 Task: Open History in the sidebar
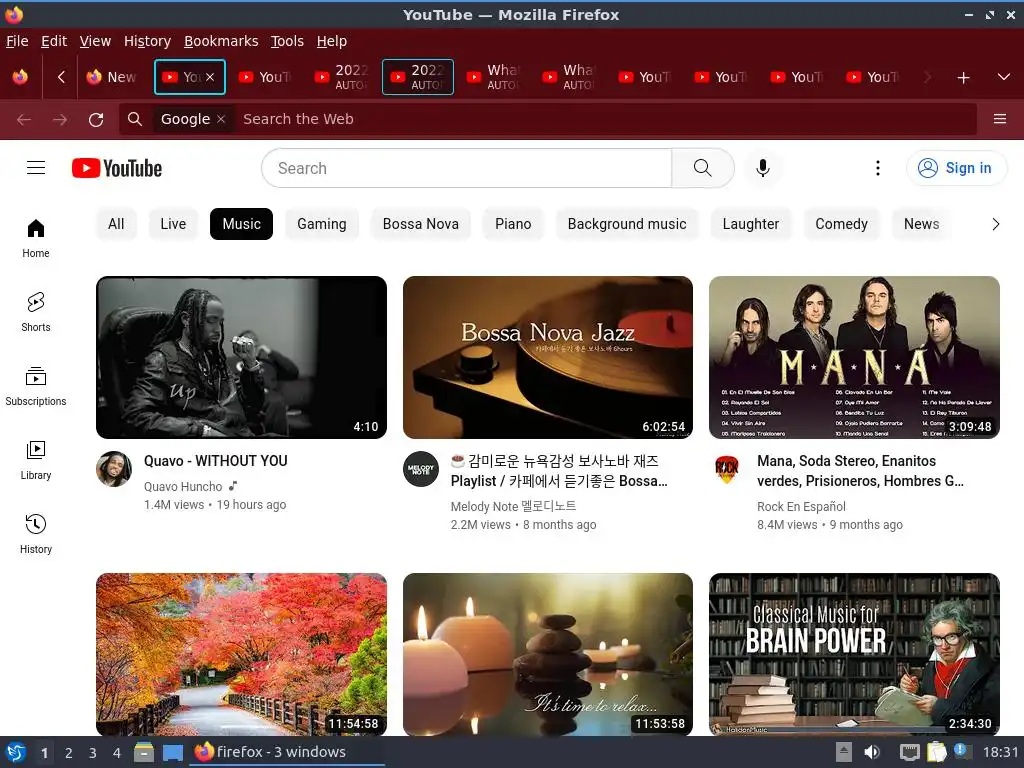click(x=36, y=534)
